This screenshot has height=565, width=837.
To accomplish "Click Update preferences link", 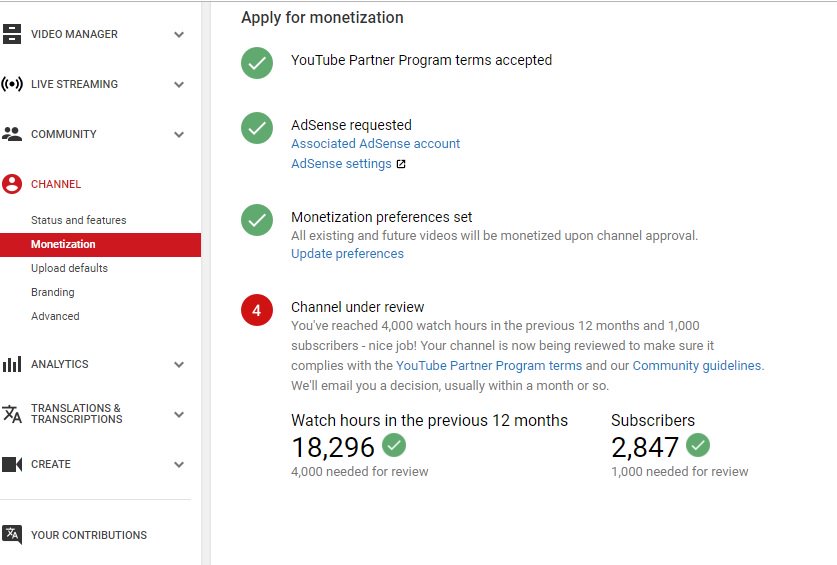I will [348, 254].
